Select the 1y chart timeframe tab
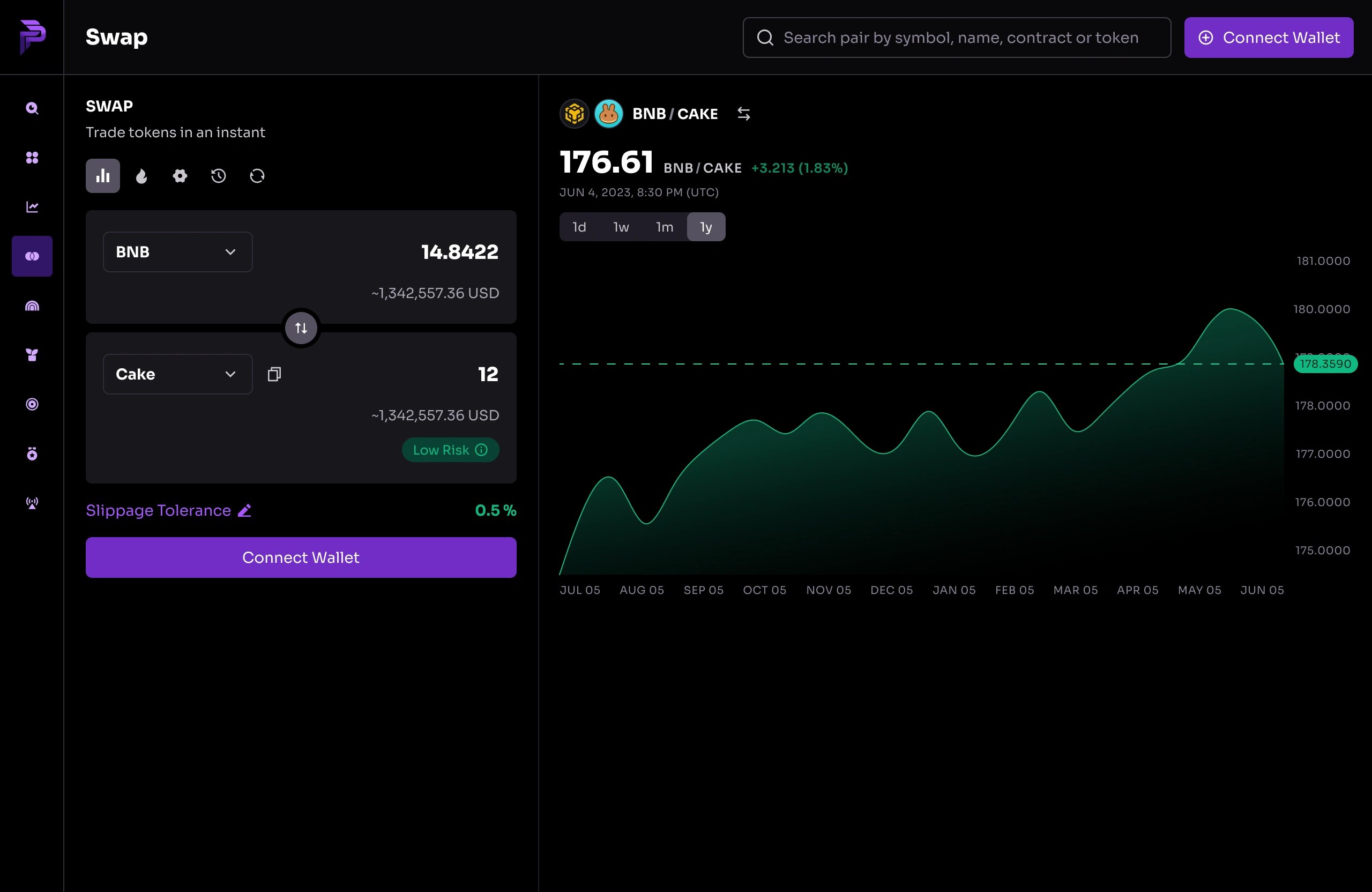This screenshot has height=892, width=1372. coord(706,227)
